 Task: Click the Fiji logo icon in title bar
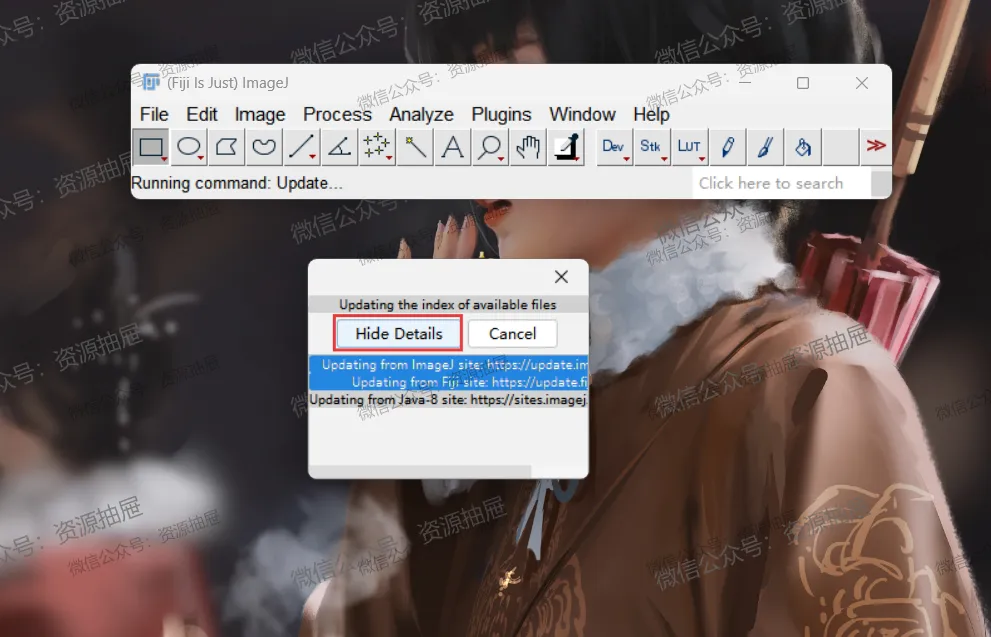[150, 82]
